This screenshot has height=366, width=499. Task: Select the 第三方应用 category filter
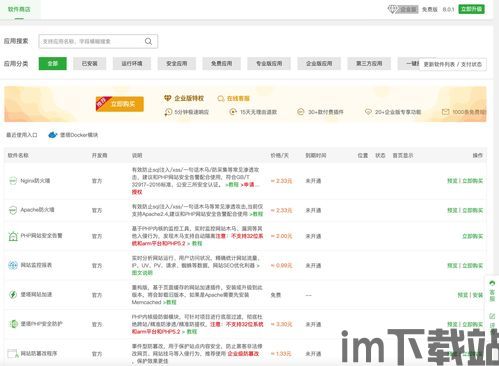369,64
